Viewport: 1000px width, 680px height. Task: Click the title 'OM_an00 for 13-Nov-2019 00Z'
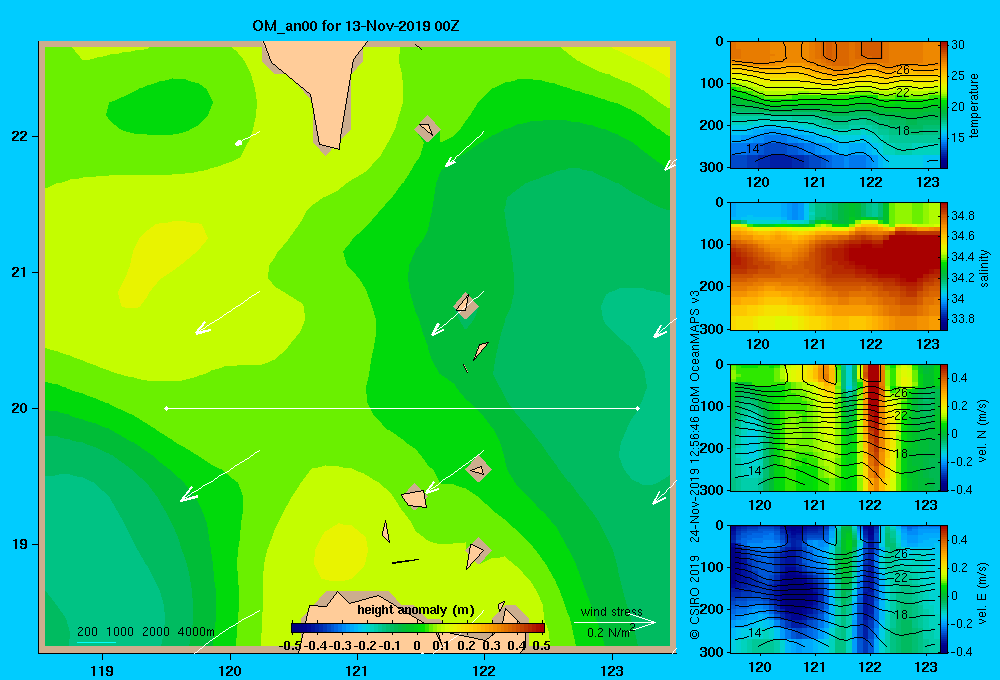[355, 26]
